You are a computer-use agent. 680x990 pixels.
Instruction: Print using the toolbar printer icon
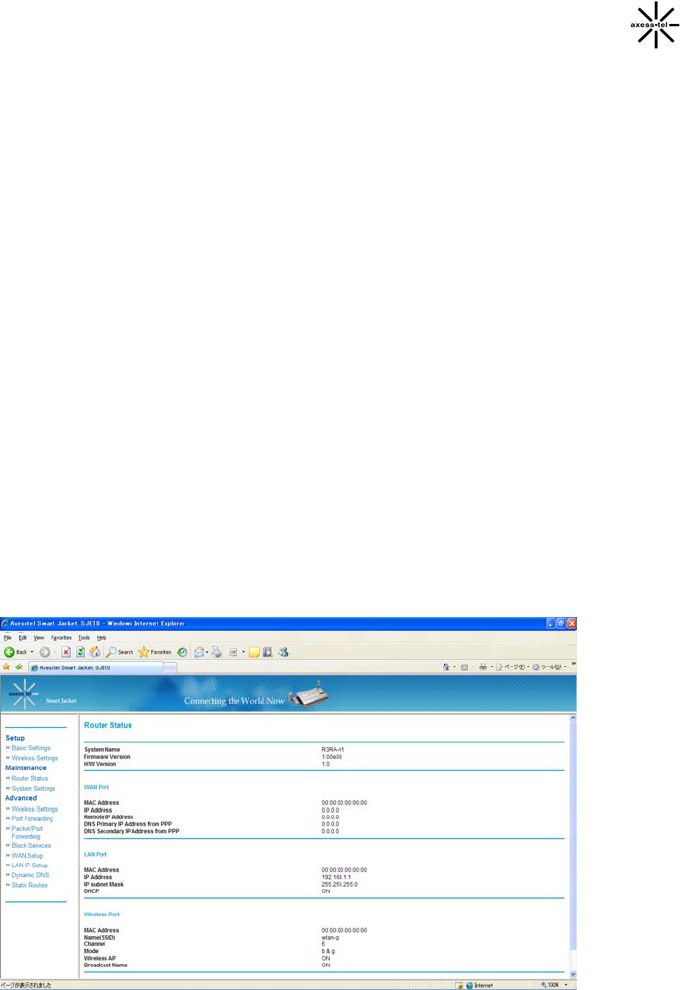(217, 652)
